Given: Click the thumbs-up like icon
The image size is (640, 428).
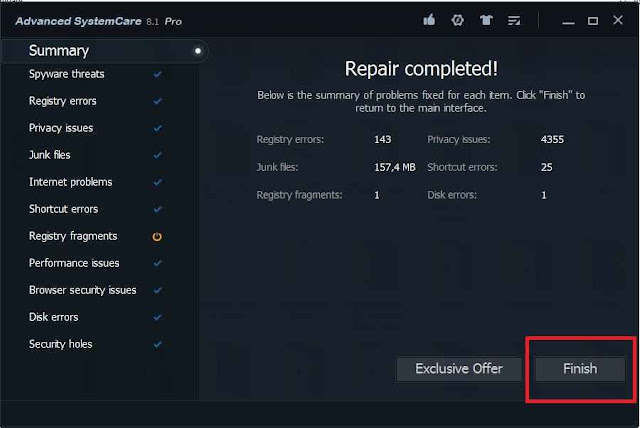Looking at the screenshot, I should coord(429,20).
